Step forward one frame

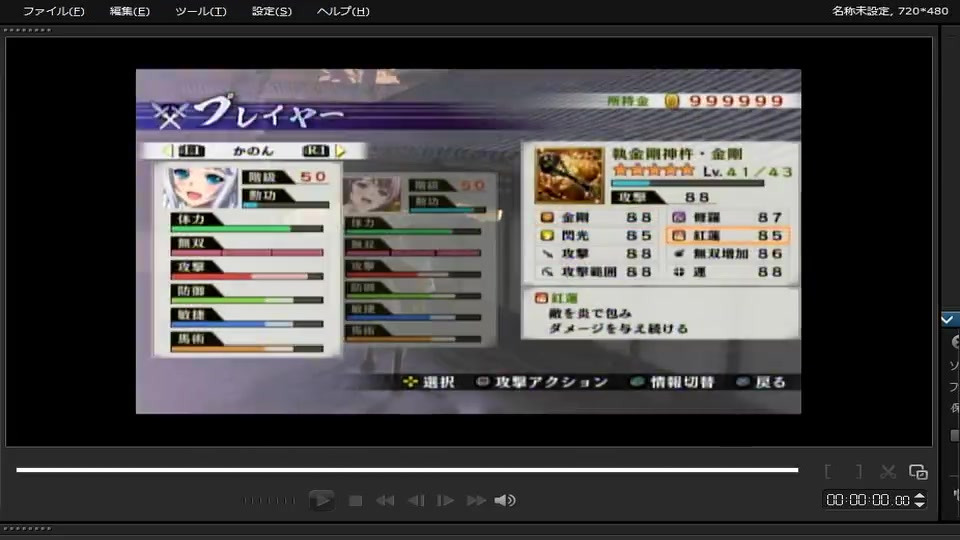tap(445, 501)
